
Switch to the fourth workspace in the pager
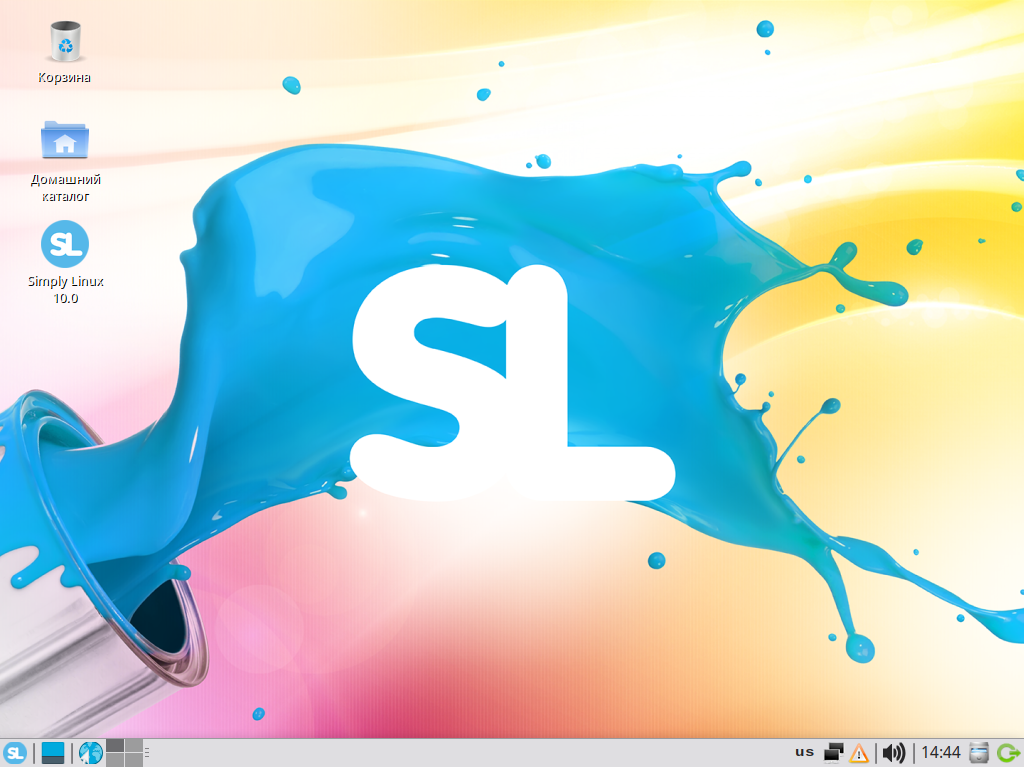tap(134, 760)
